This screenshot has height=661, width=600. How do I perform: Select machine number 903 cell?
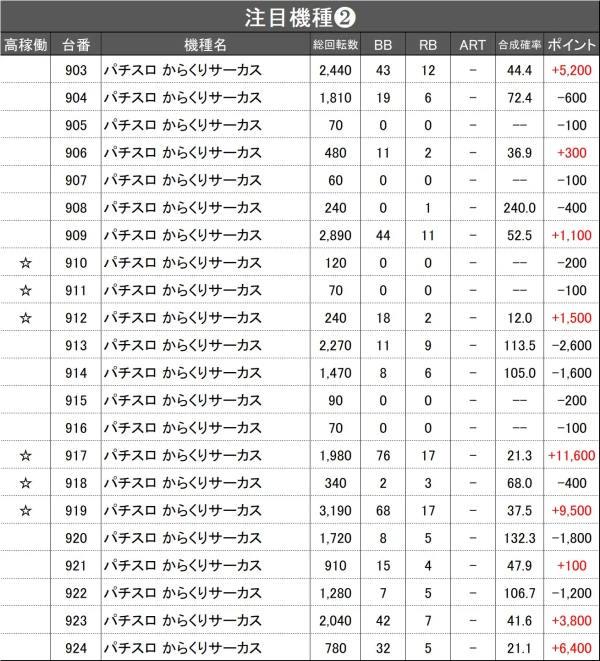coord(76,70)
